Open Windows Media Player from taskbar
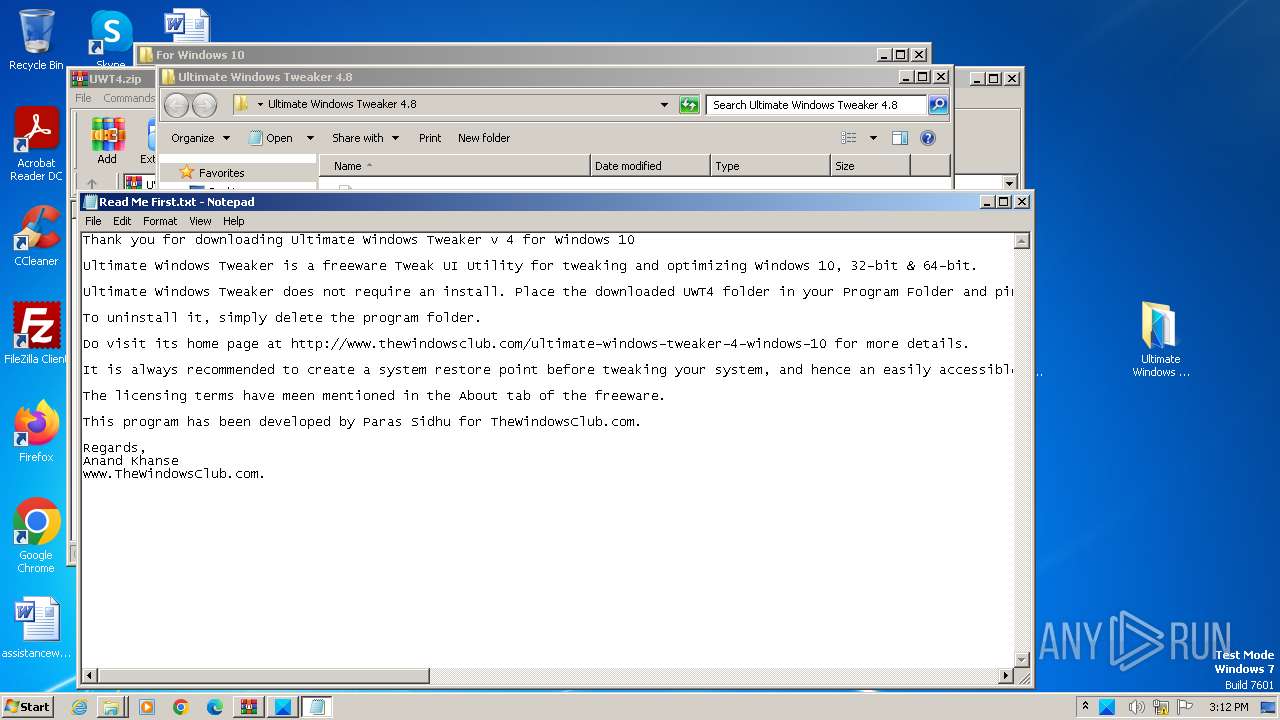 (x=147, y=707)
